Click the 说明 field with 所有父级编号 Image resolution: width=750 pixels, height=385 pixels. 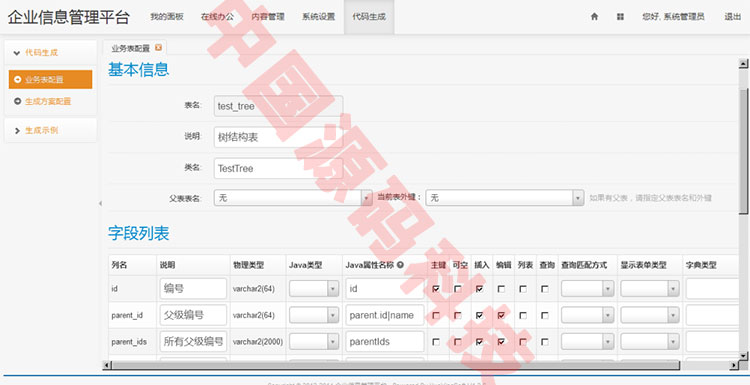click(193, 341)
